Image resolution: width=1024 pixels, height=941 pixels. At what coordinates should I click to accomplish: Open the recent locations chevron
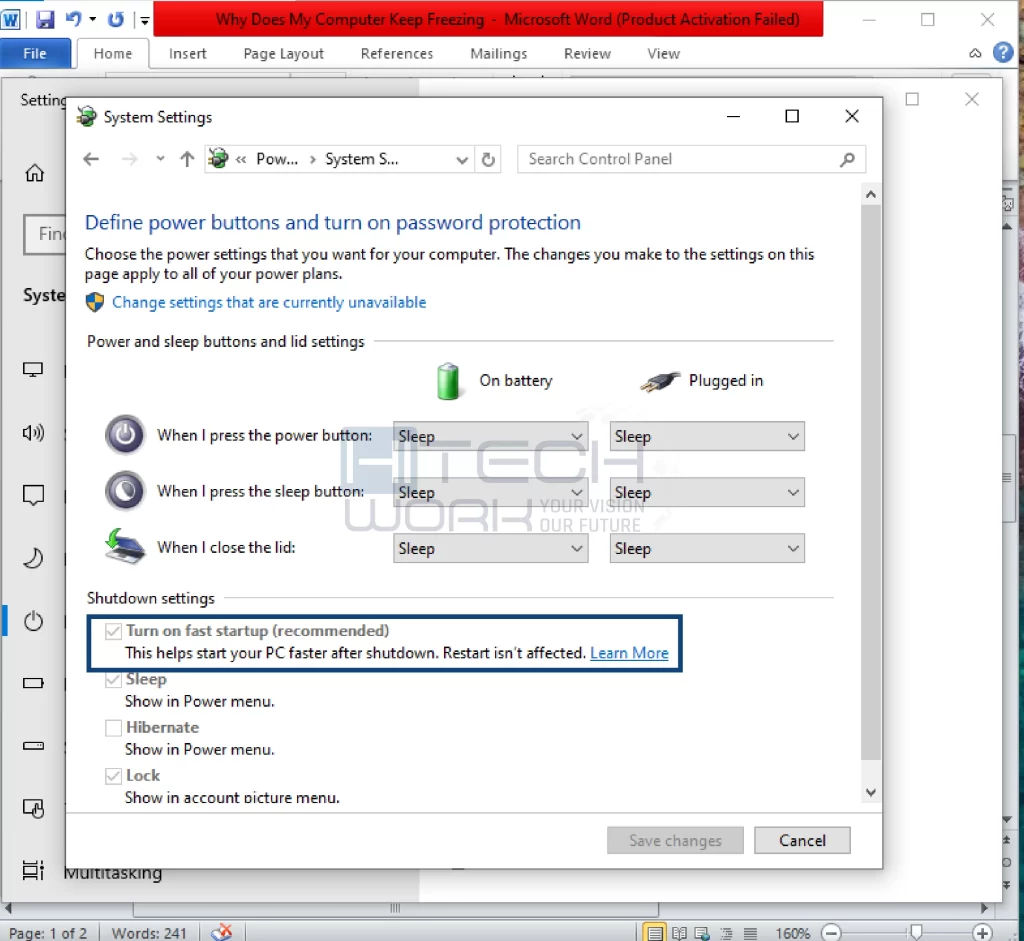160,159
